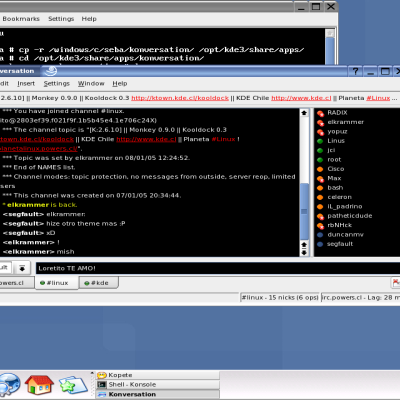Click the Kopete taskbar entry icon
Image resolution: width=400 pixels, height=400 pixels.
[x=101, y=375]
